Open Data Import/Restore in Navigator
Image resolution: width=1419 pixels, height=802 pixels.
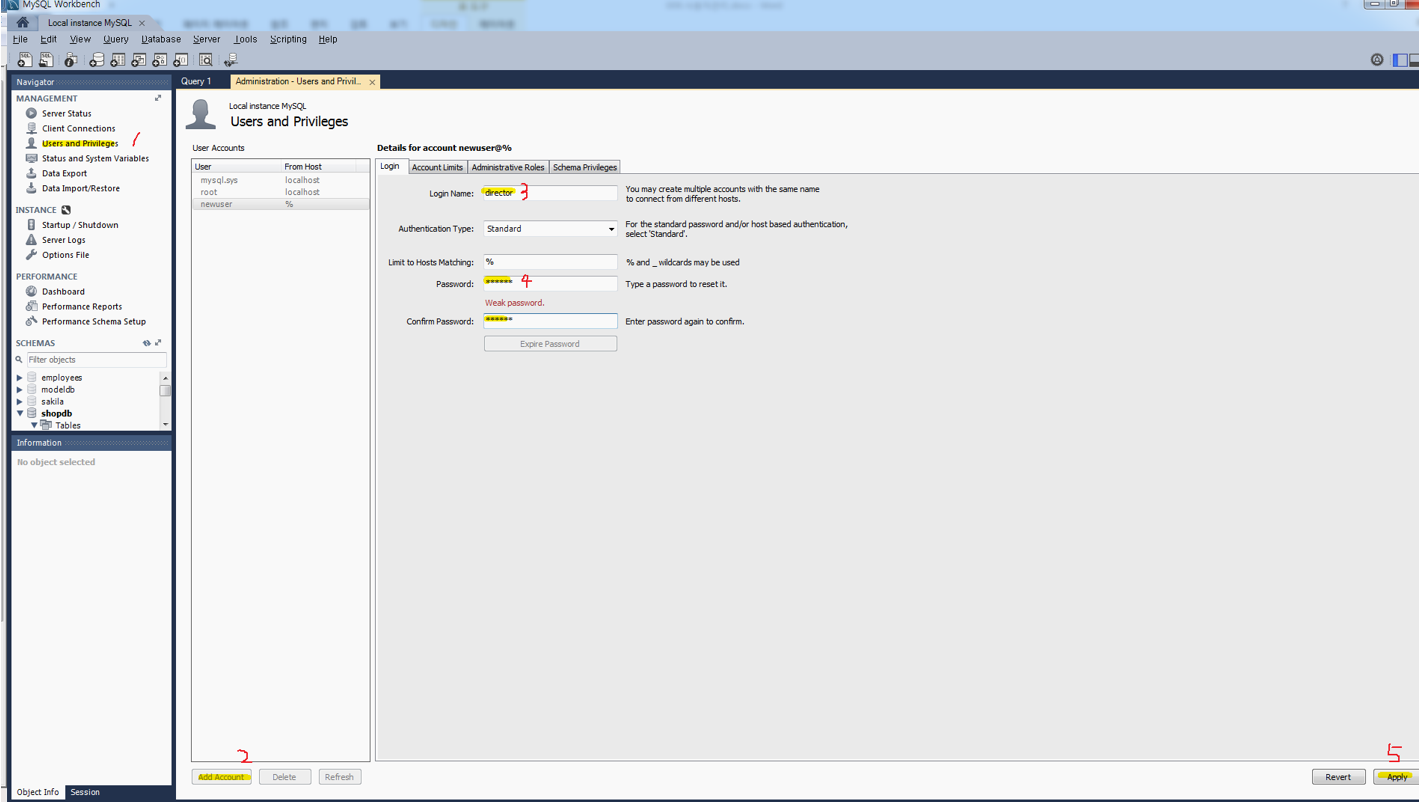tap(80, 188)
